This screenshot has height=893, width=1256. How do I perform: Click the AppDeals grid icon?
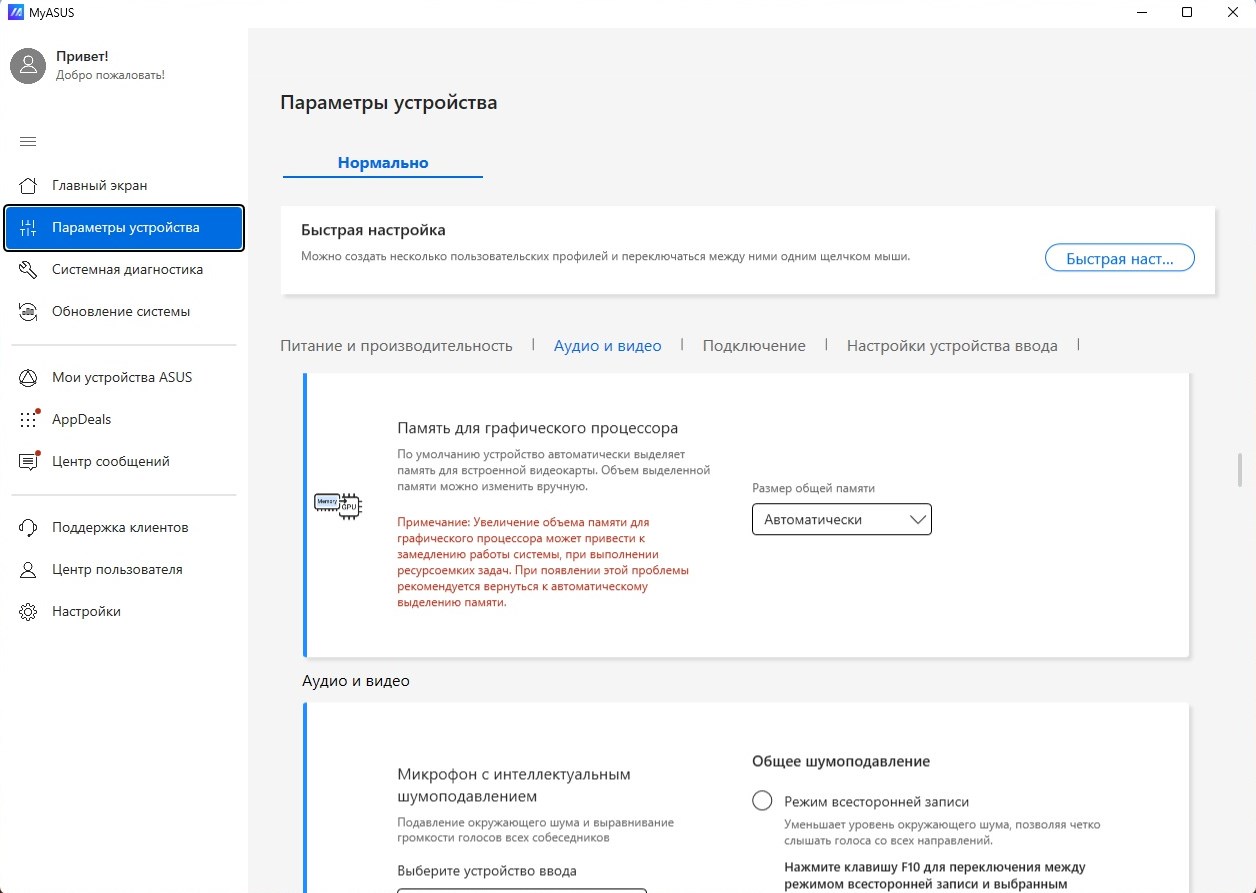(x=29, y=419)
